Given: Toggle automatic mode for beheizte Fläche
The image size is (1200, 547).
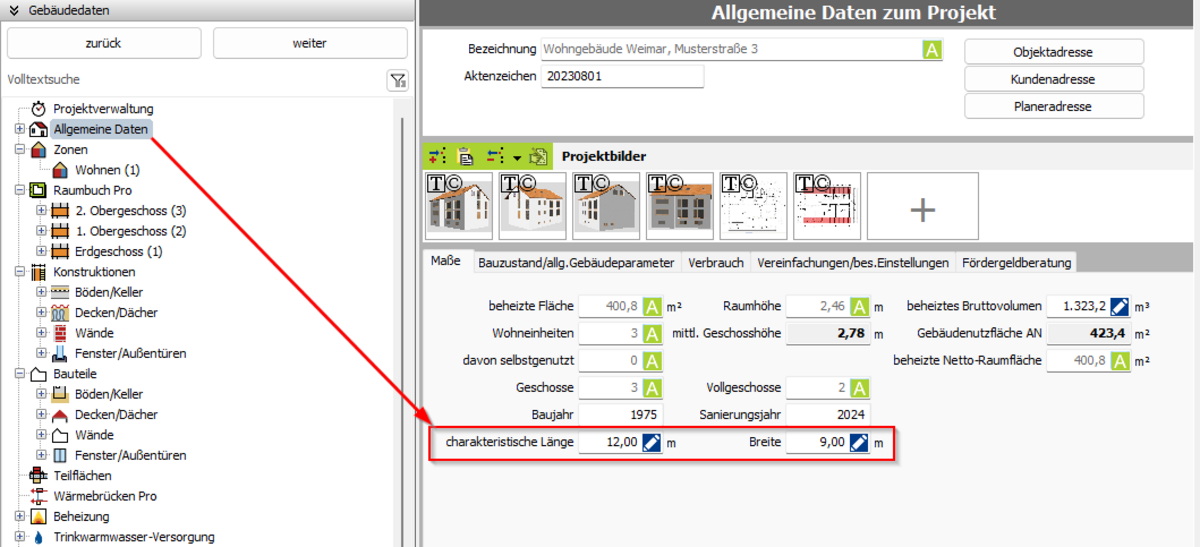Looking at the screenshot, I should [652, 307].
